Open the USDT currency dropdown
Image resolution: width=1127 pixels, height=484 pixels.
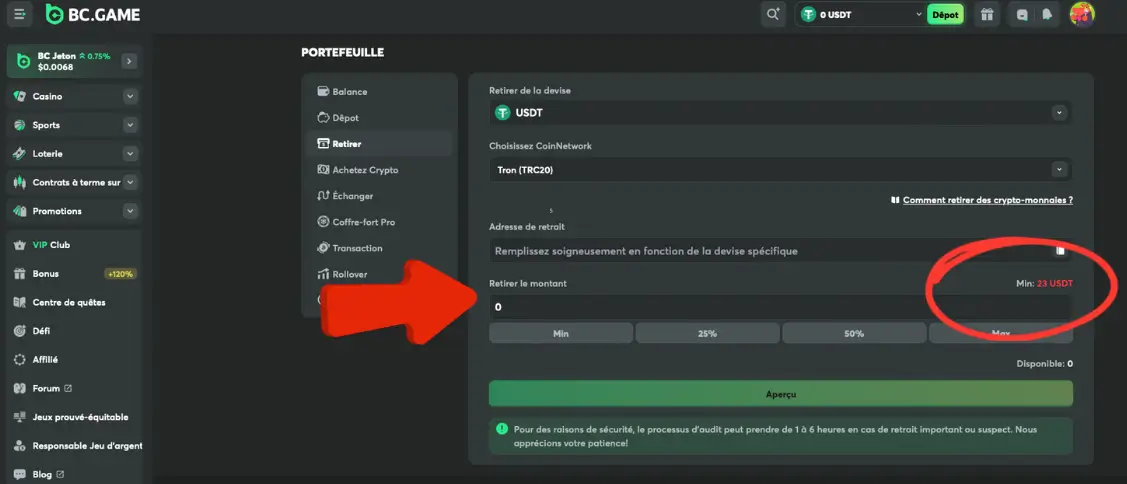tap(781, 113)
